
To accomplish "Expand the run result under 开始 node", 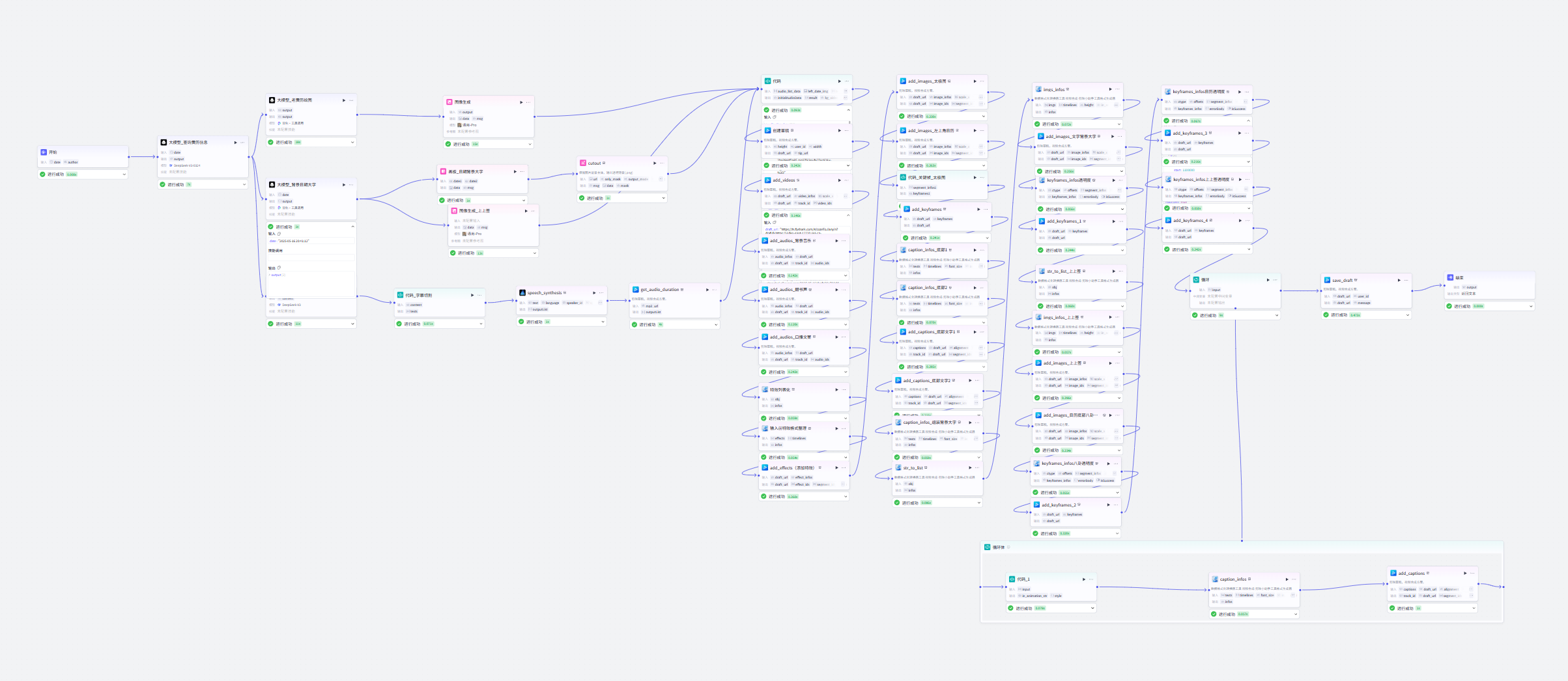I will (124, 174).
